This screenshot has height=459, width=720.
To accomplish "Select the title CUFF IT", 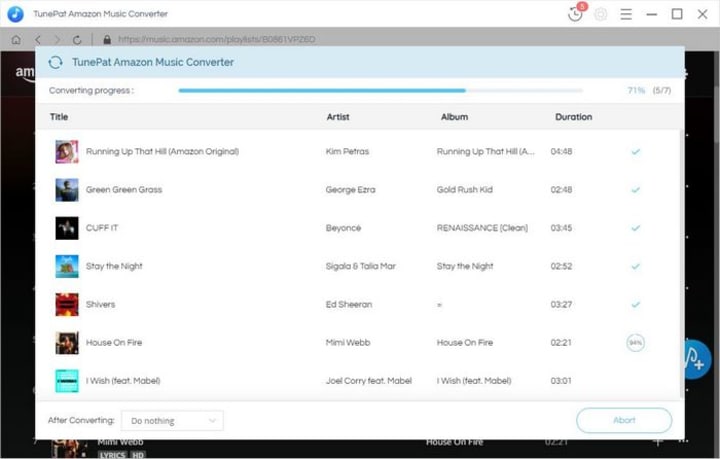I will tap(102, 228).
